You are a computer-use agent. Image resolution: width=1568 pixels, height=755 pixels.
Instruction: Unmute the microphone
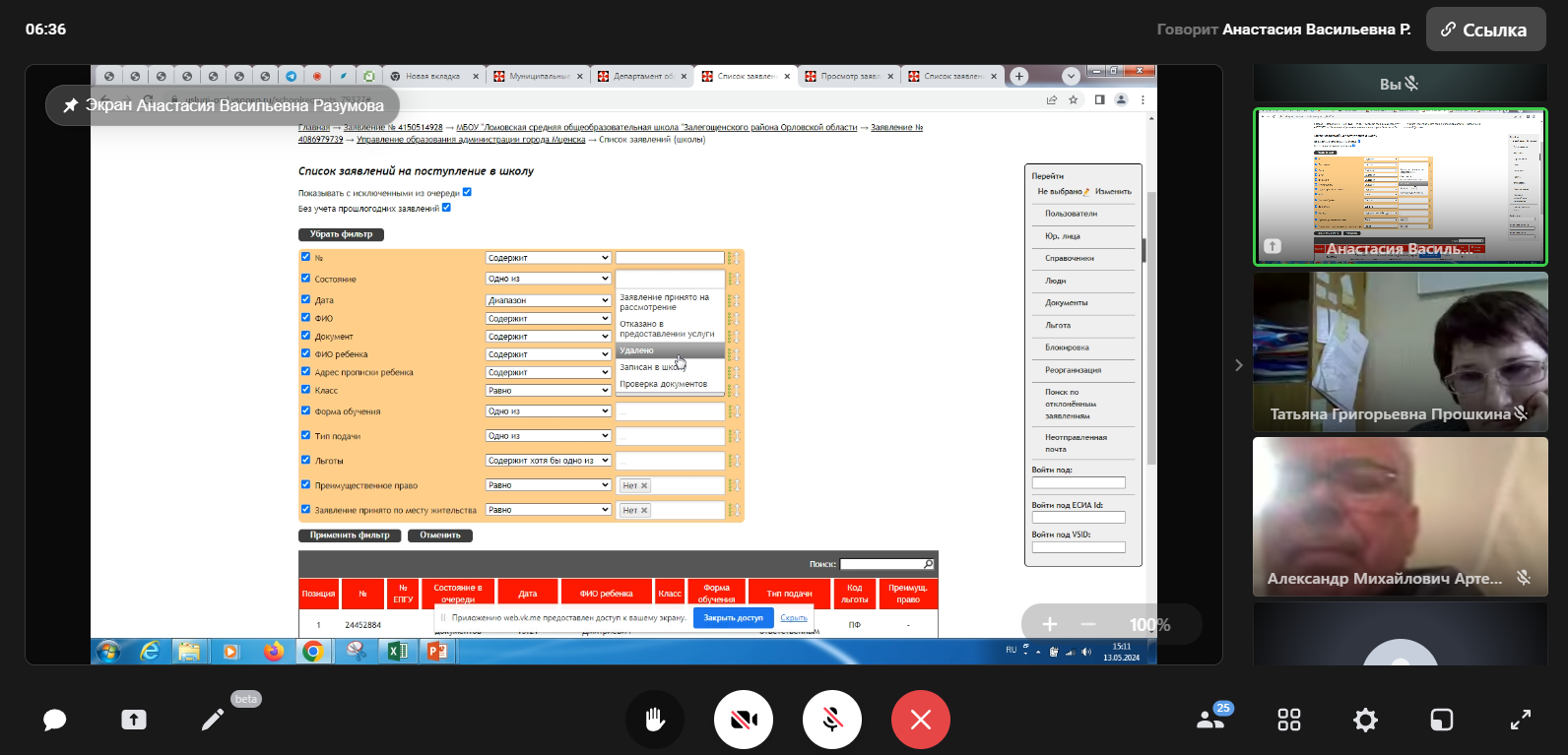[x=832, y=721]
